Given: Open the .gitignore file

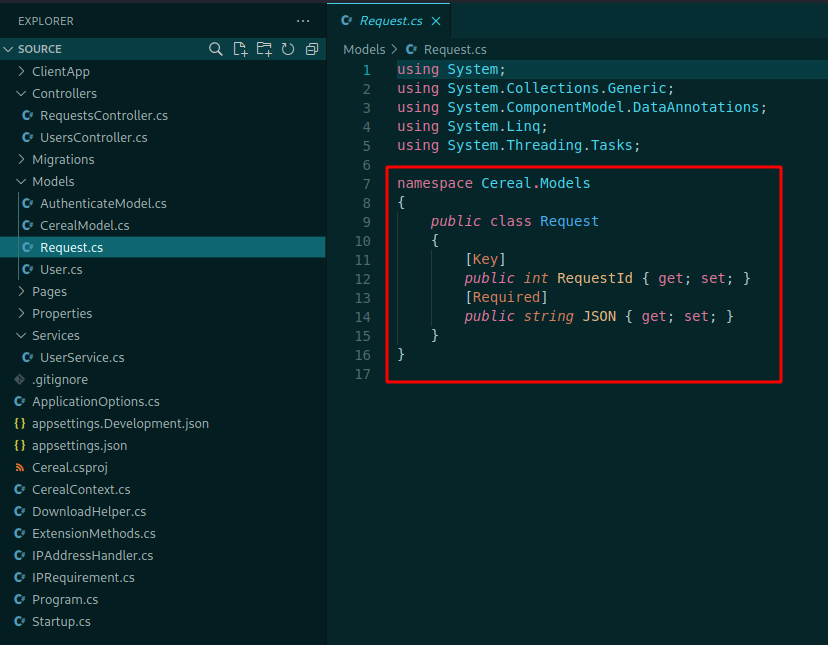Looking at the screenshot, I should click(163, 380).
